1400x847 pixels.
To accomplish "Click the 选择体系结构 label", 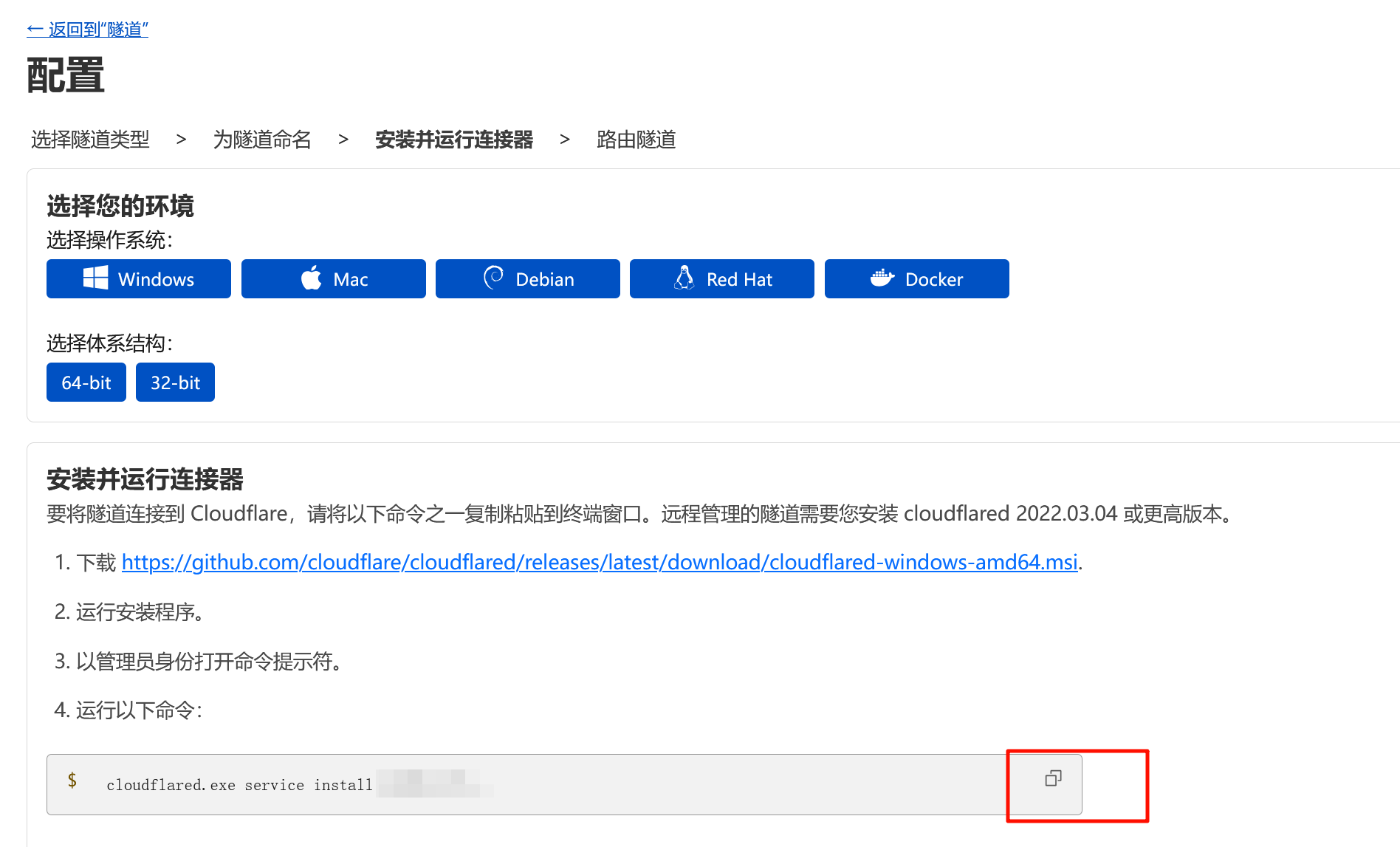I will coord(109,343).
